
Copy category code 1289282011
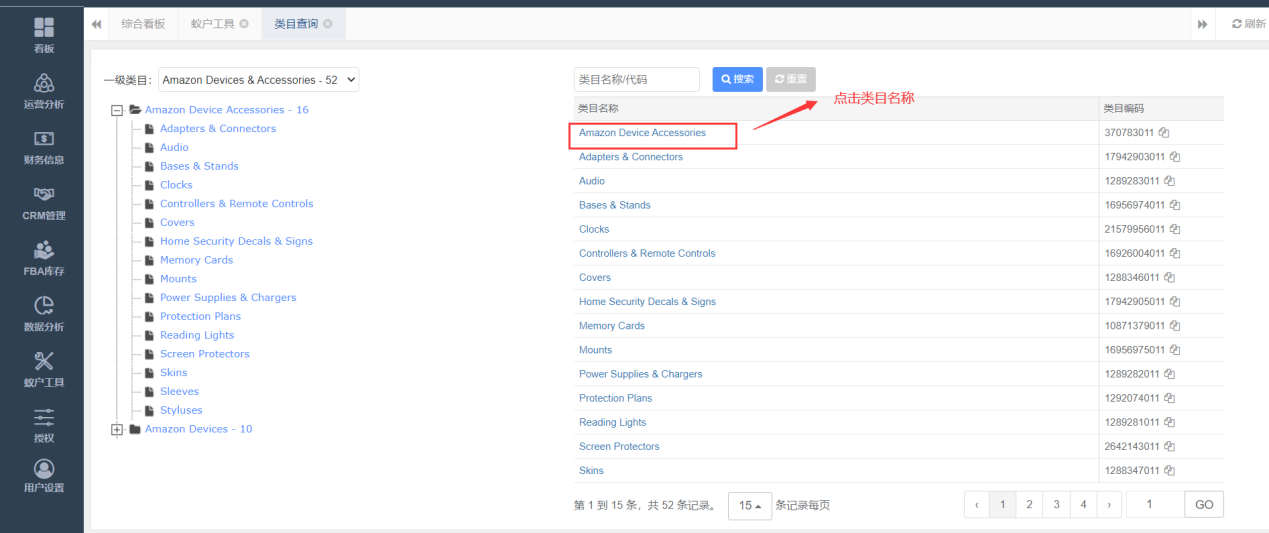pyautogui.click(x=1169, y=374)
